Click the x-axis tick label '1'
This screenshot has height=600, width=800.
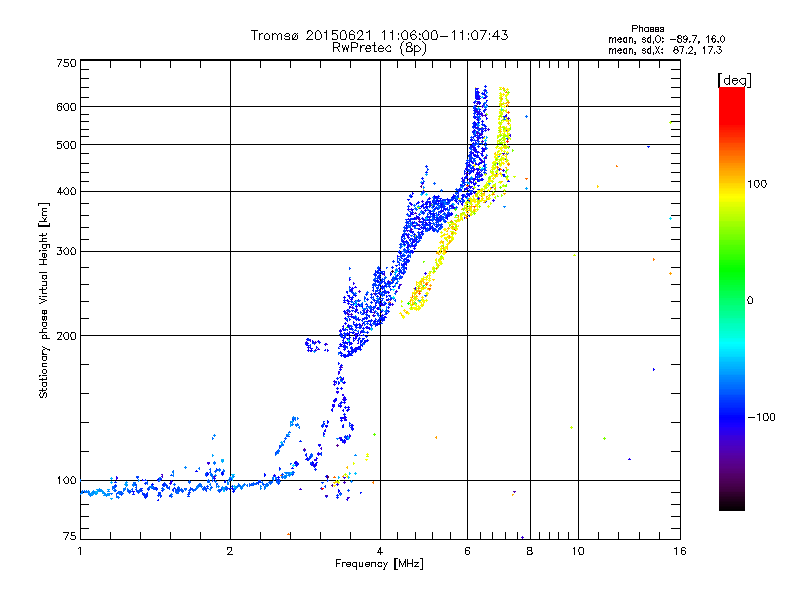click(x=80, y=551)
